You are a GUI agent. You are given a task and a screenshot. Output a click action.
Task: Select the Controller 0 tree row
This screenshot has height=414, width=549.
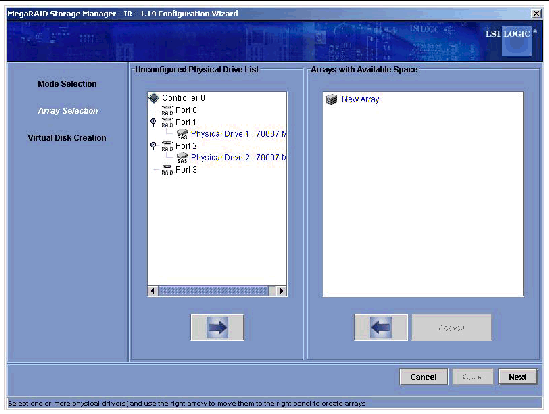(x=183, y=98)
